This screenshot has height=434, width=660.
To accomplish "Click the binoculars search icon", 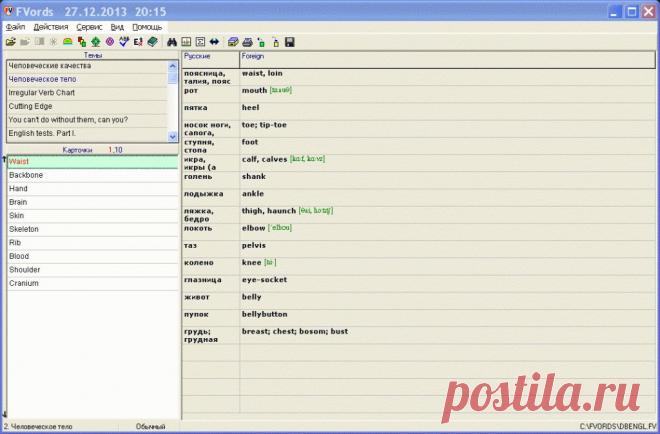I will pyautogui.click(x=171, y=43).
